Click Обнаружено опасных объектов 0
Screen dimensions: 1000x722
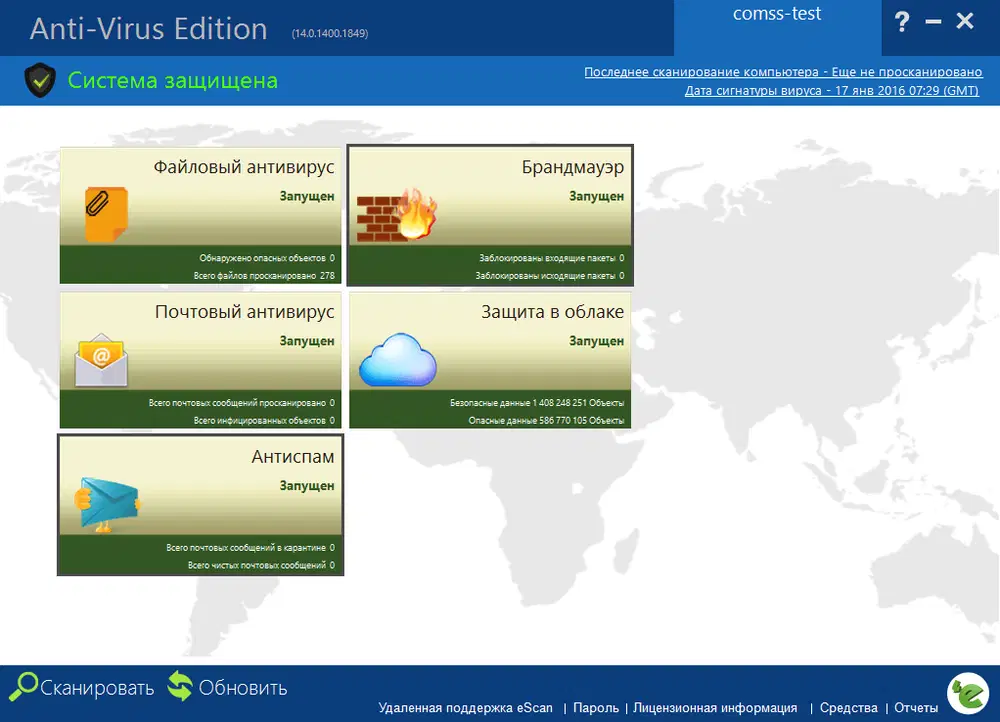tap(267, 258)
